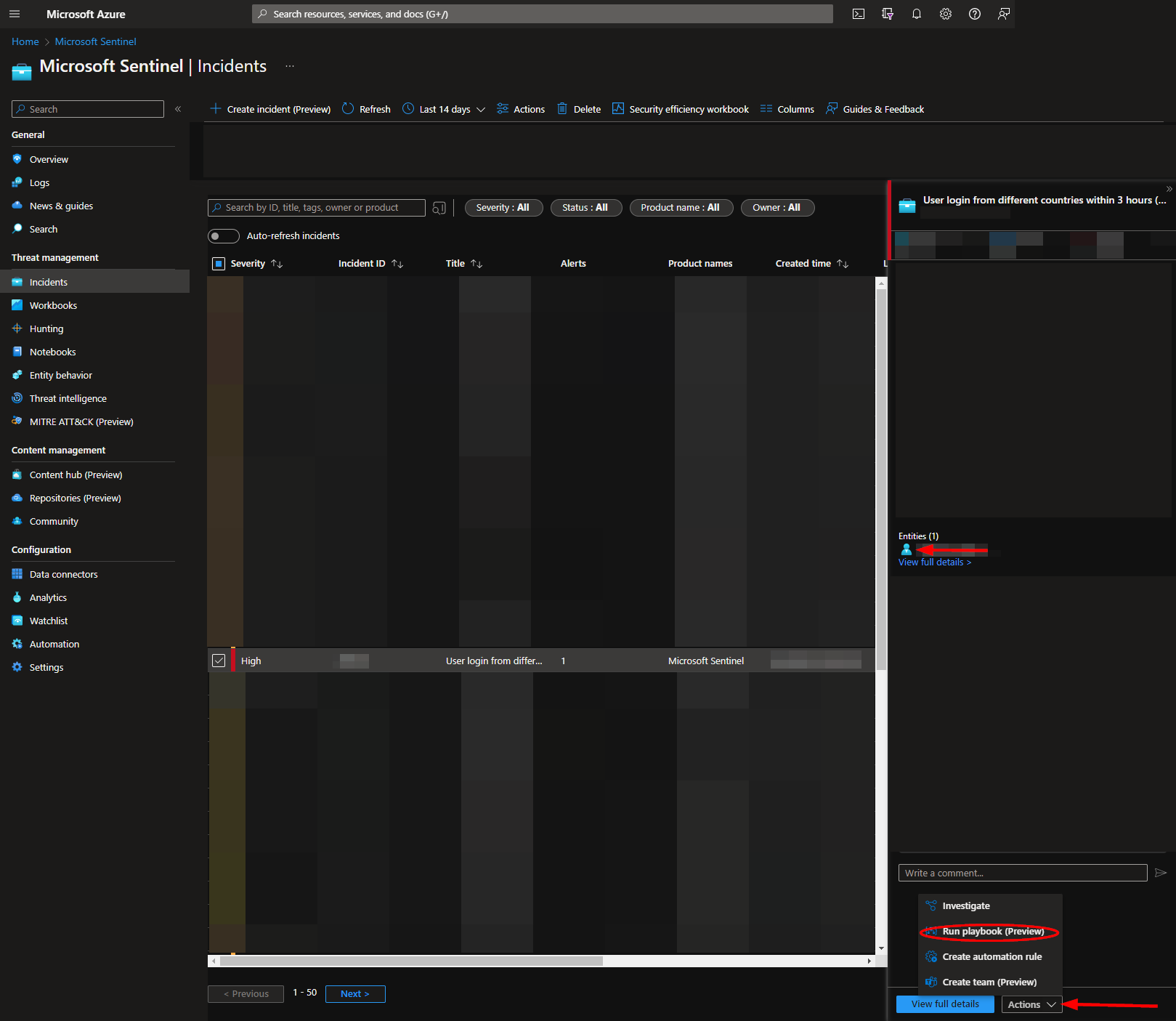Focus the Search by ID, title, tags field
The height and width of the screenshot is (1021, 1176).
coord(317,208)
